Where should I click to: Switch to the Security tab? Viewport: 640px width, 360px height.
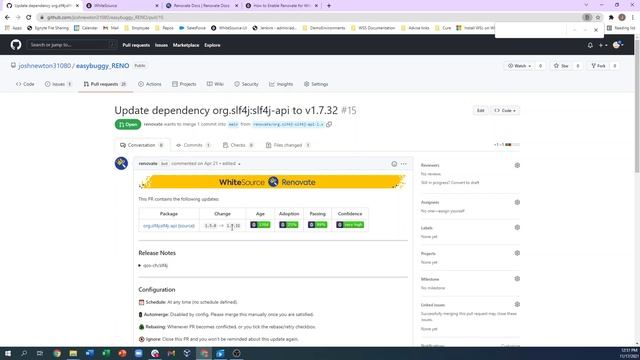point(246,84)
